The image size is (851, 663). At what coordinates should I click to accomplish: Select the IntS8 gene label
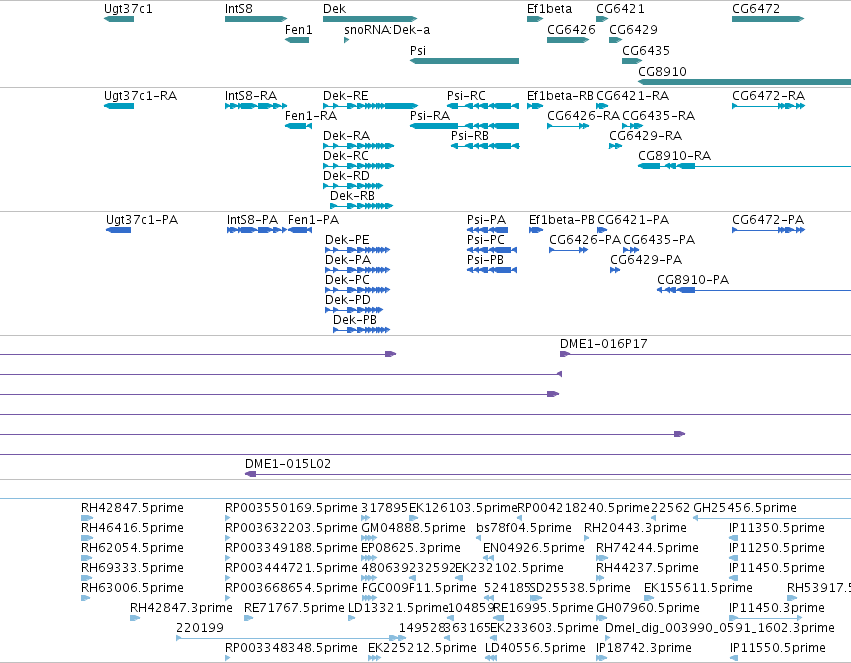tap(239, 9)
